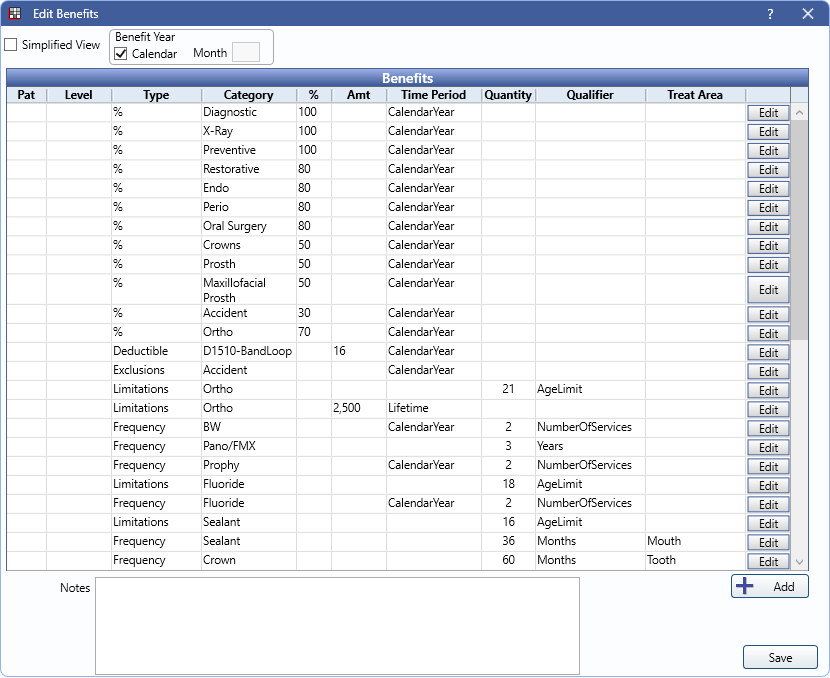Image resolution: width=830 pixels, height=678 pixels.
Task: Click the Category column header
Action: point(248,95)
